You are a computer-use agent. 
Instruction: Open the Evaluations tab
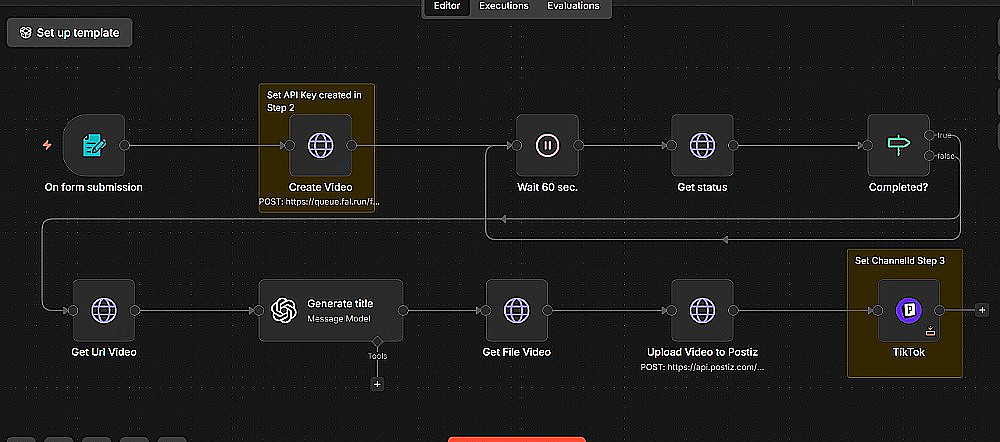click(573, 6)
